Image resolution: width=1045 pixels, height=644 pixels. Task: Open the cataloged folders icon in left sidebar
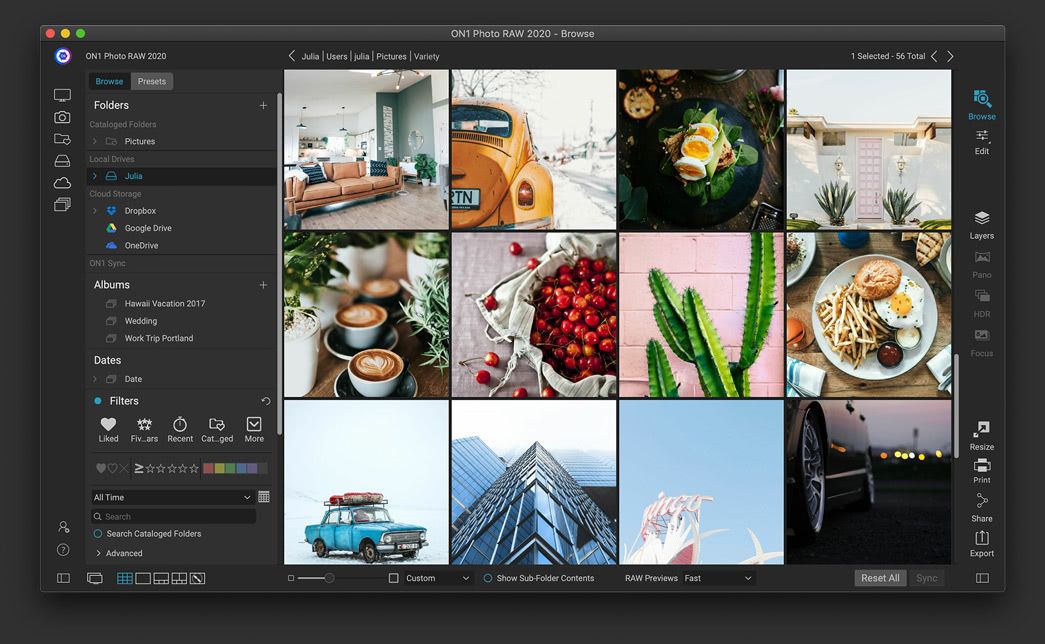pyautogui.click(x=62, y=139)
